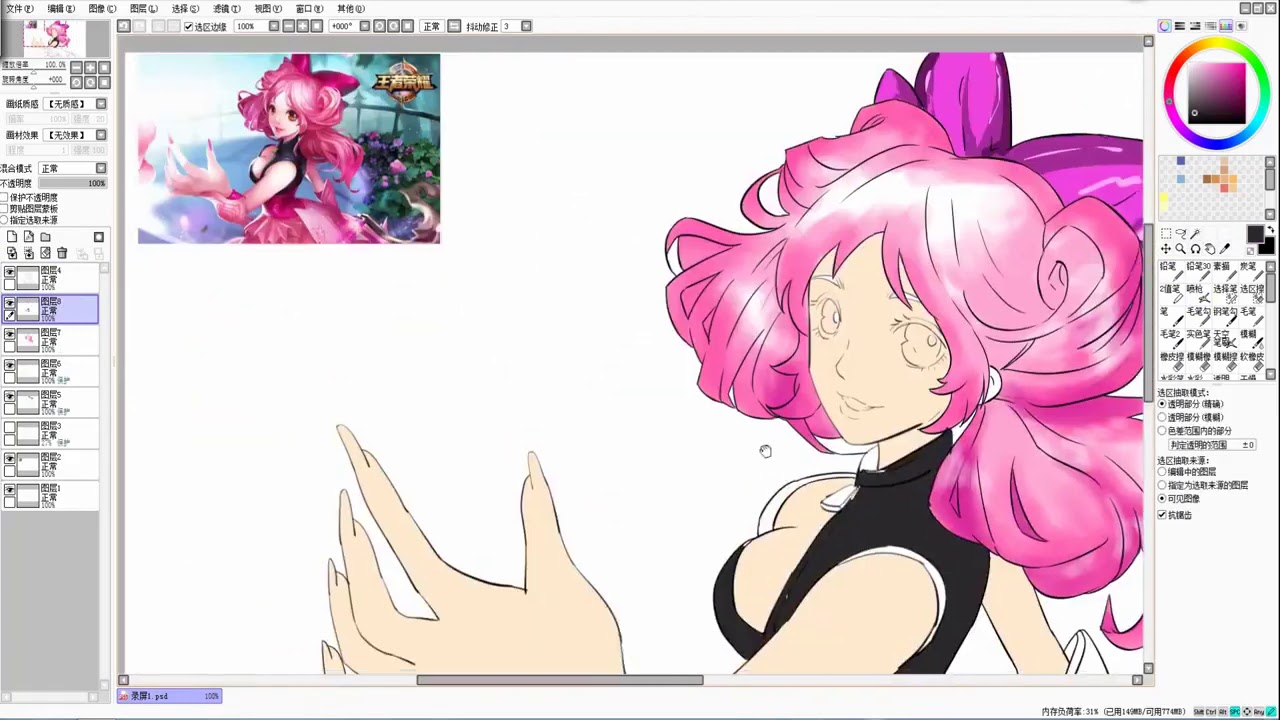Screen dimensions: 1280x720
Task: Open the 文件 file menu
Action: (x=19, y=8)
